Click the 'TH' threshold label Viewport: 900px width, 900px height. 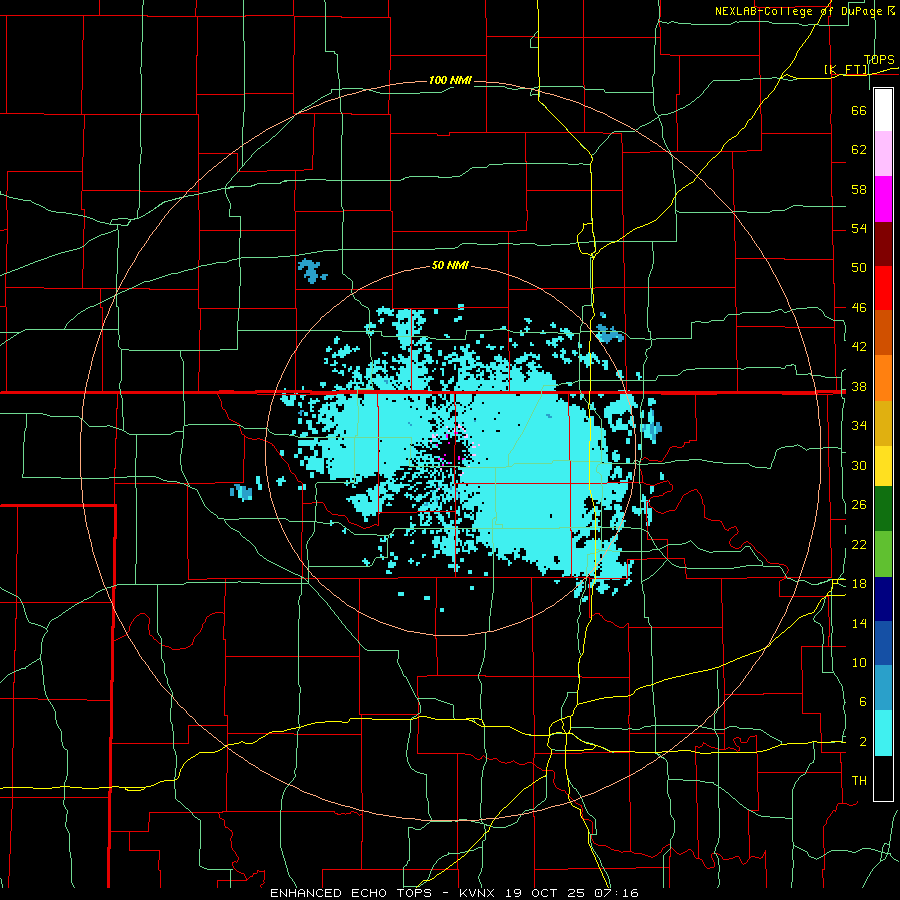click(859, 781)
